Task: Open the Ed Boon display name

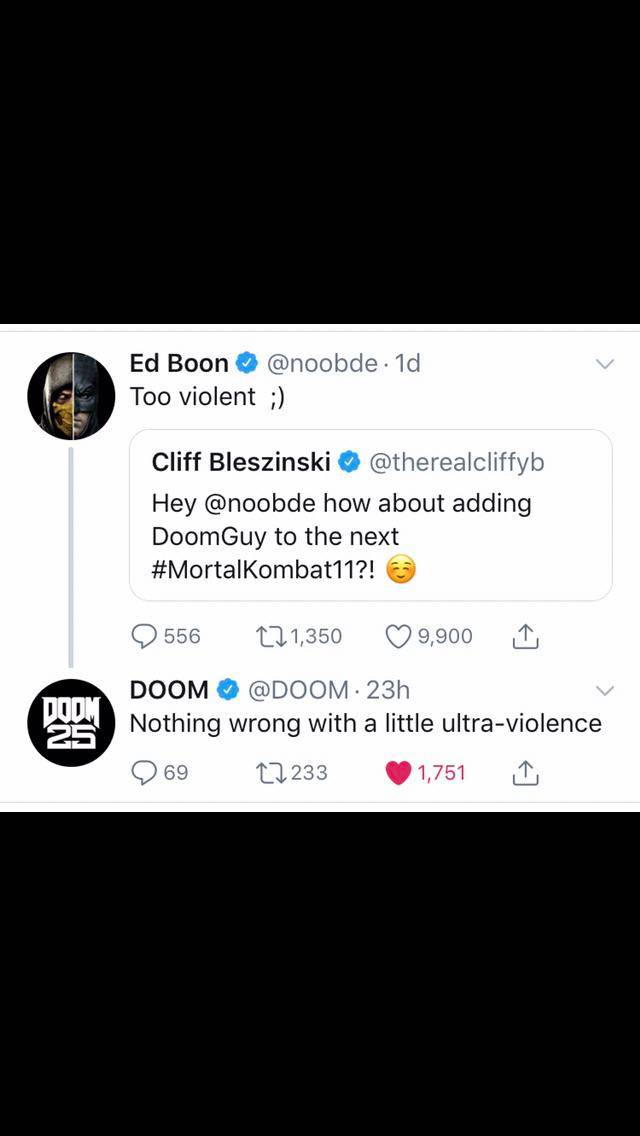Action: [179, 363]
